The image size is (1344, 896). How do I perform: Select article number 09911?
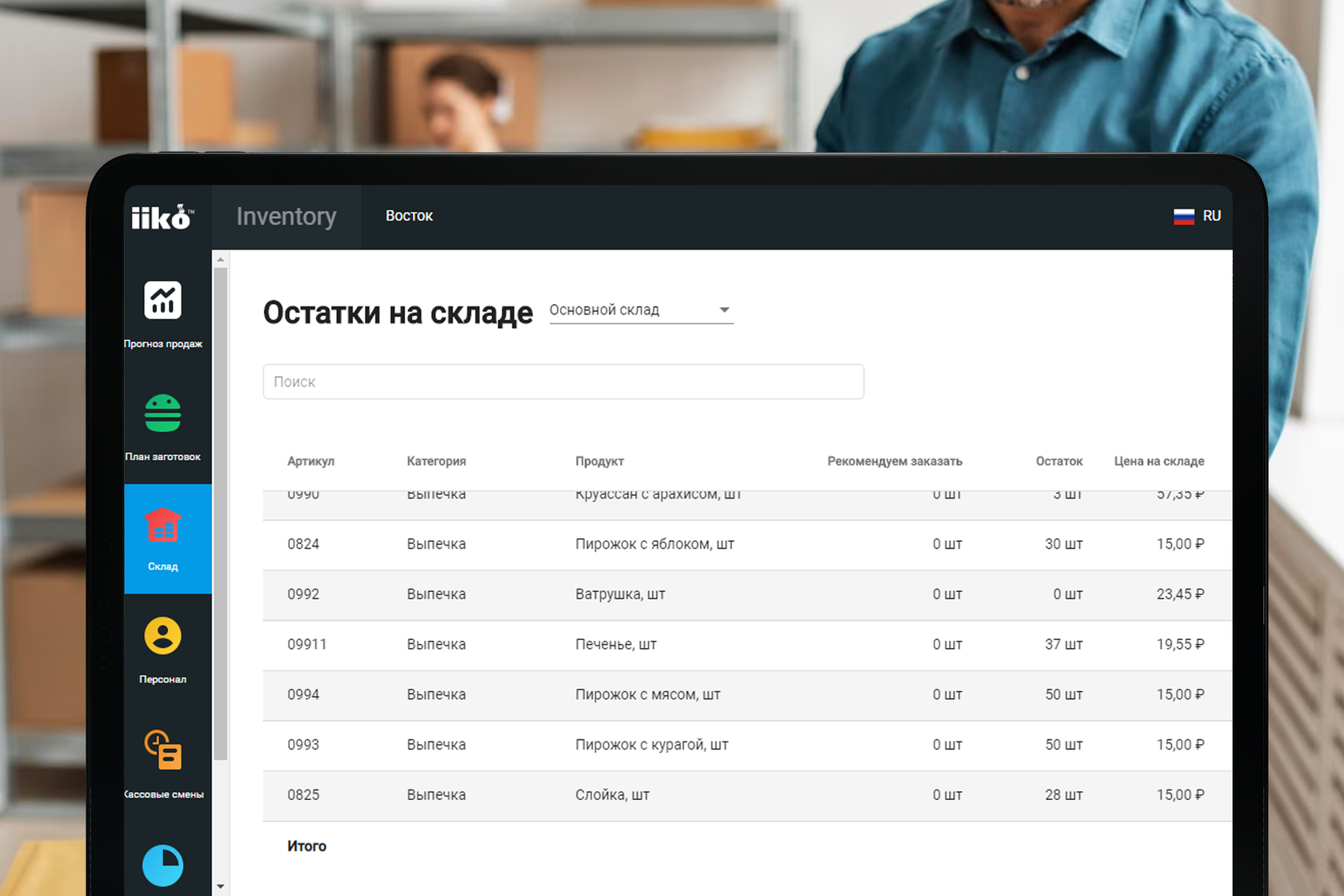(x=307, y=645)
